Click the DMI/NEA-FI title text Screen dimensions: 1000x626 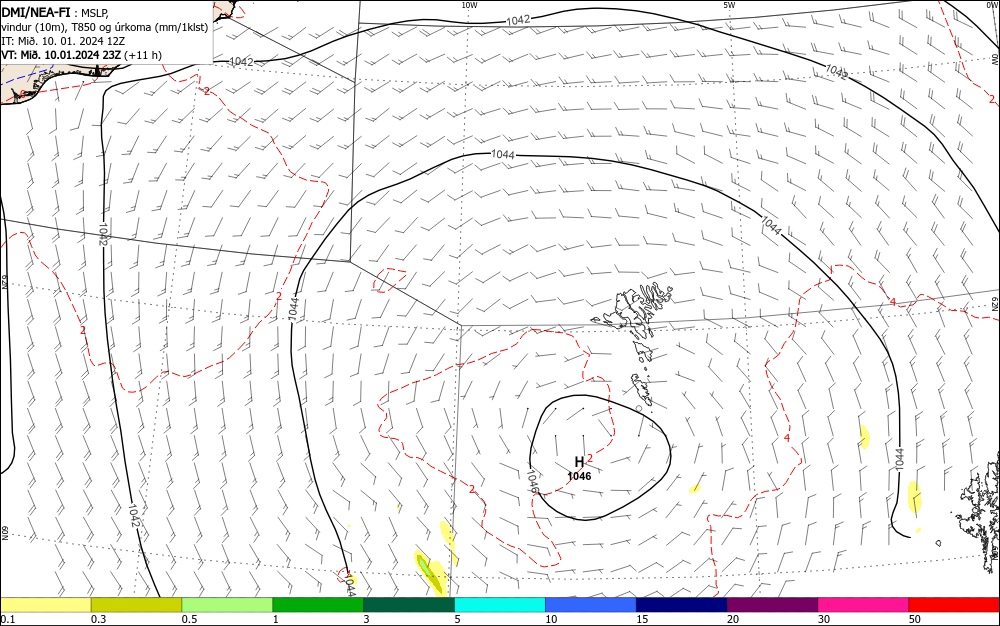(36, 12)
